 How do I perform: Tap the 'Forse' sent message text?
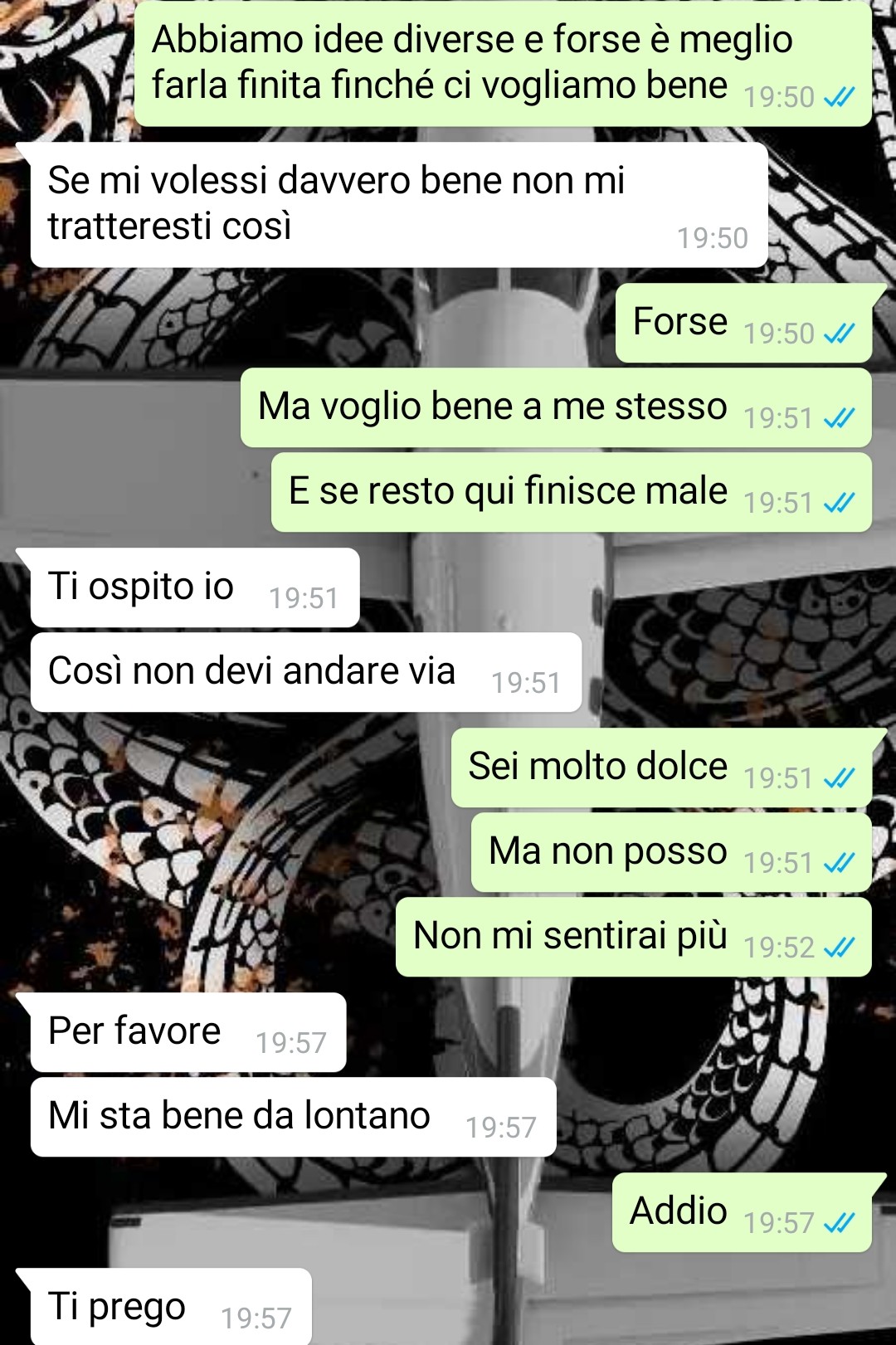[x=680, y=321]
